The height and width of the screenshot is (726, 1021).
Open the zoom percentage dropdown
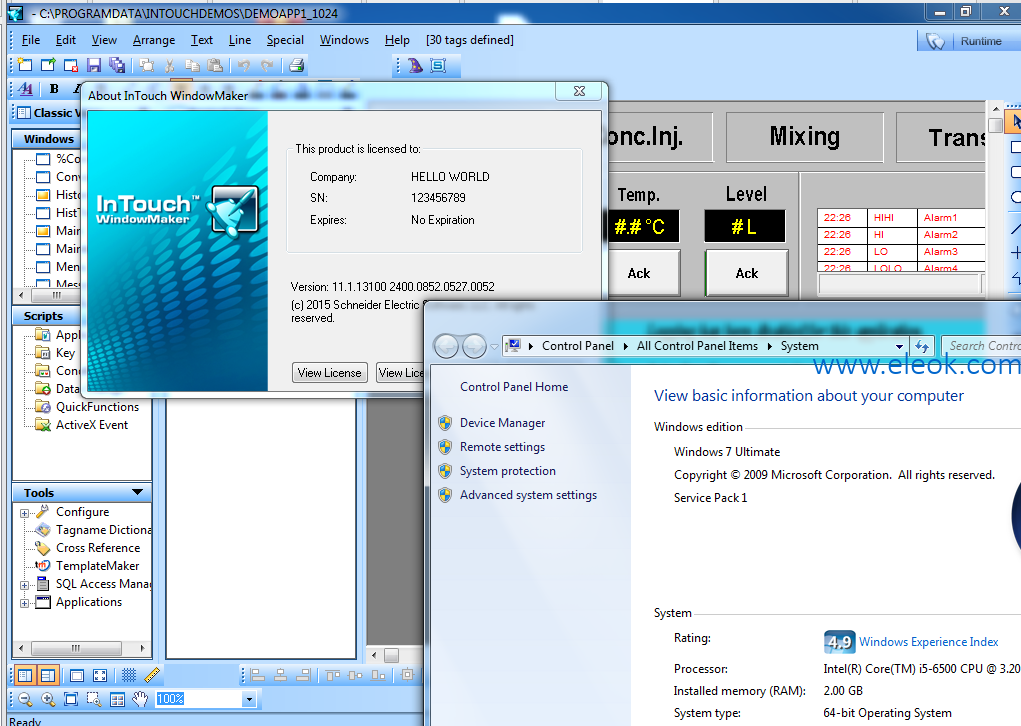click(x=249, y=699)
